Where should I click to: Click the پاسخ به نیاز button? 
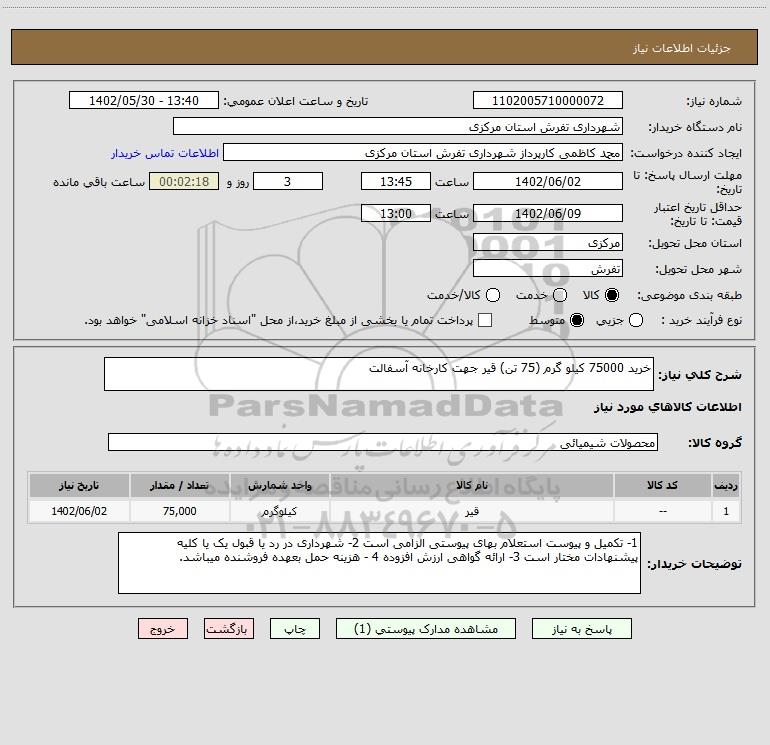[x=581, y=629]
